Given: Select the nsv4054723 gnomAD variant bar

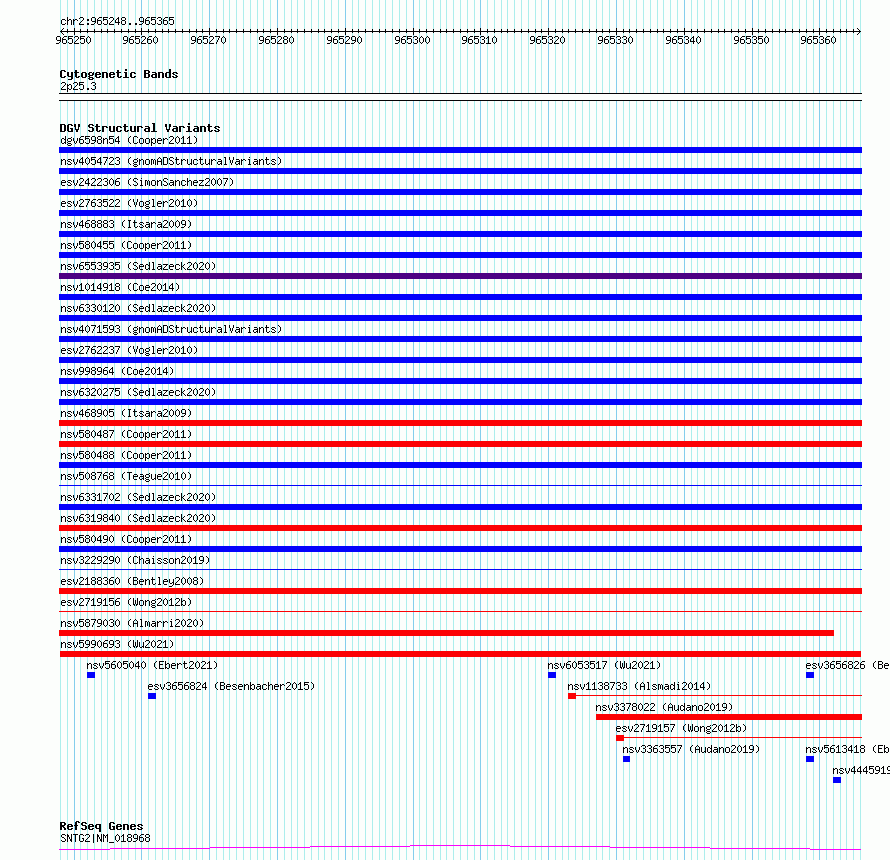Looking at the screenshot, I should (x=460, y=171).
